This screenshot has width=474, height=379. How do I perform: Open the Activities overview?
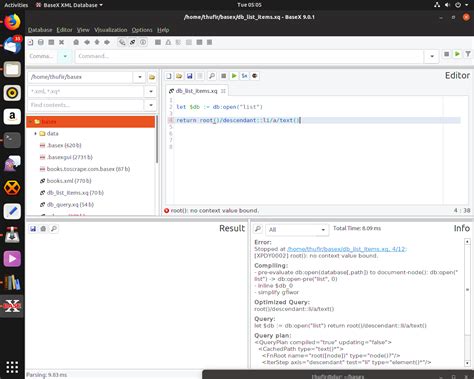[16, 5]
